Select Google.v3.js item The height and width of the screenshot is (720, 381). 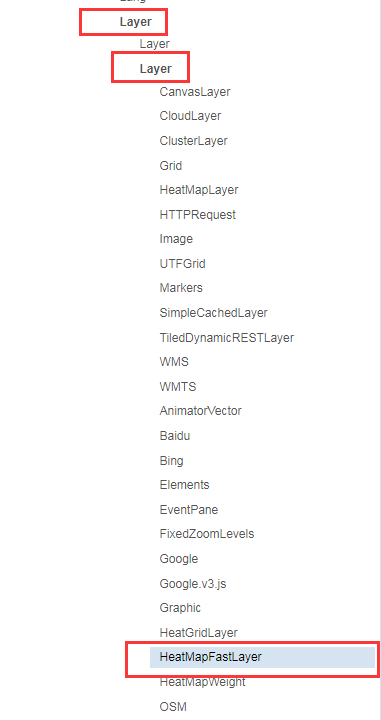point(193,584)
